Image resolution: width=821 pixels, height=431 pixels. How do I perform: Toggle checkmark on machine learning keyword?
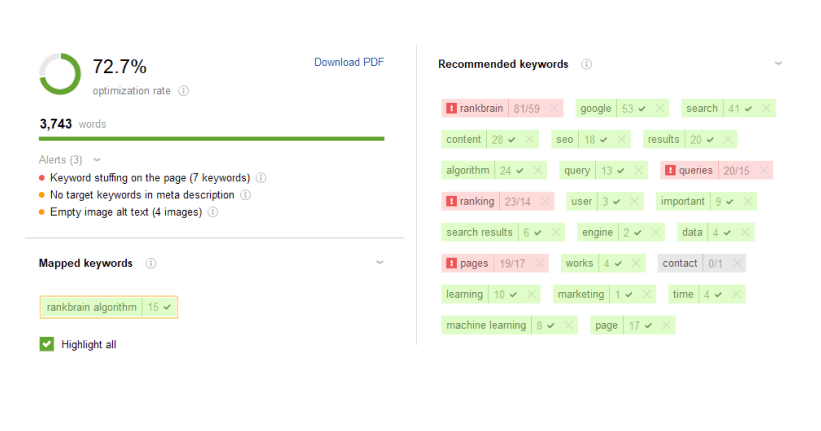[x=551, y=326]
